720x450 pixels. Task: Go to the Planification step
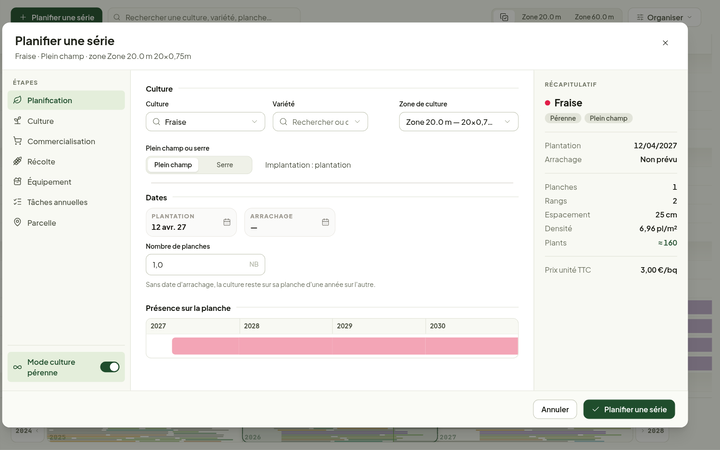click(66, 100)
